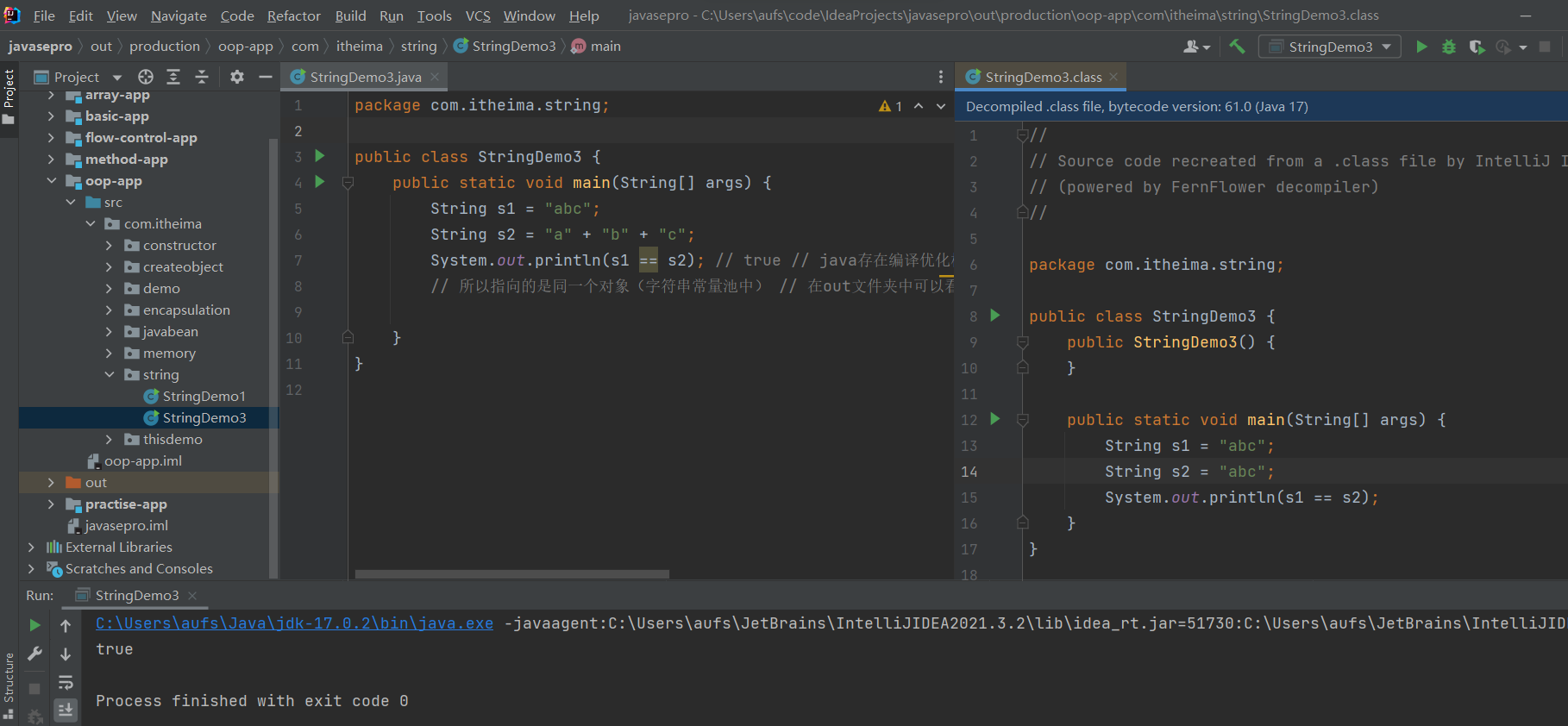This screenshot has height=726, width=1568.
Task: Expand External Libraries node
Action: (x=32, y=547)
